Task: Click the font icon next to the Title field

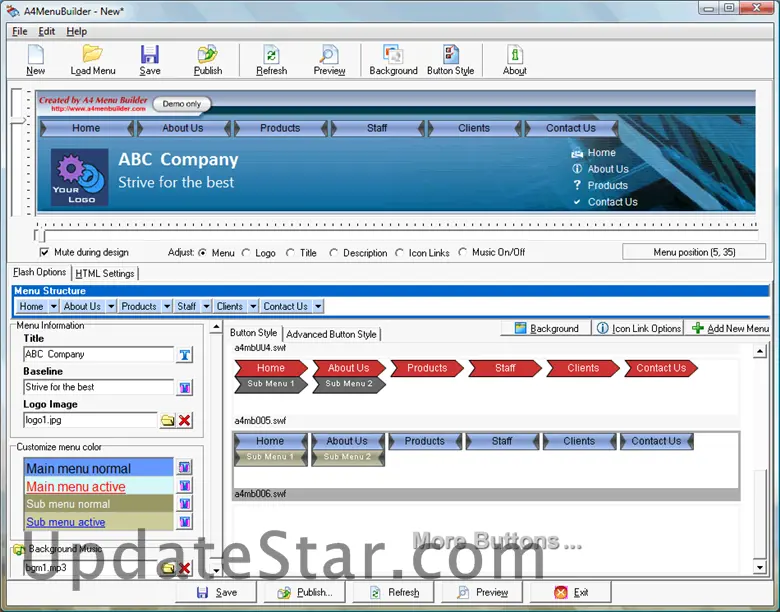Action: (x=185, y=355)
